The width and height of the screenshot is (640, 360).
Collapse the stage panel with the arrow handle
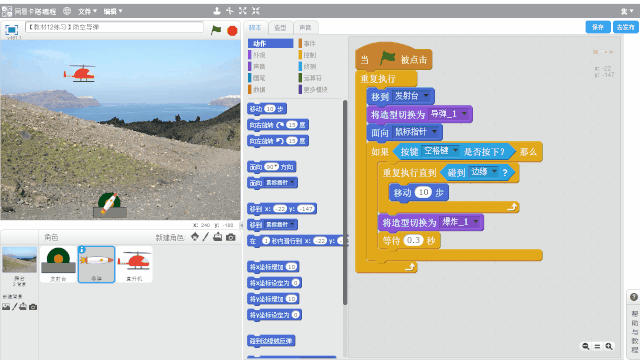click(x=241, y=225)
